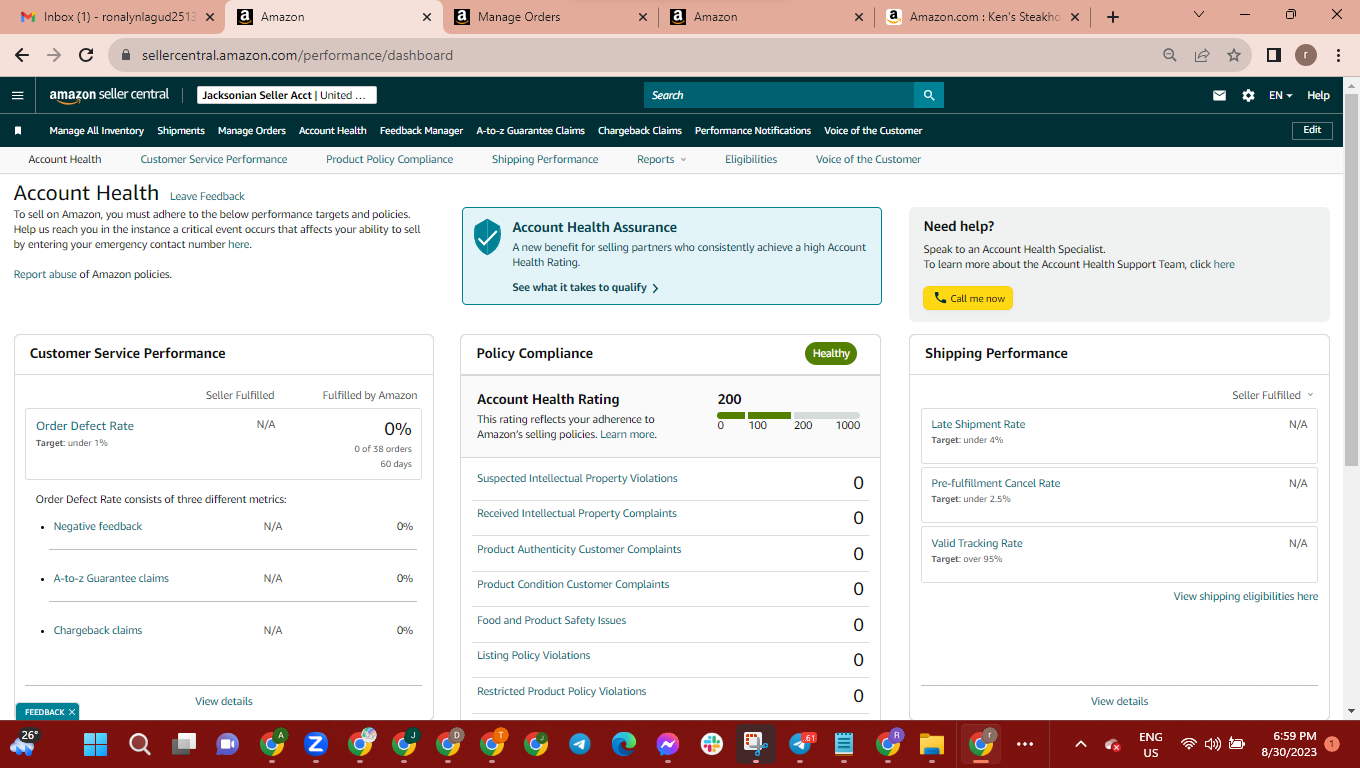This screenshot has width=1360, height=768.
Task: Click the zoom magnifier icon in address bar
Action: [1170, 55]
